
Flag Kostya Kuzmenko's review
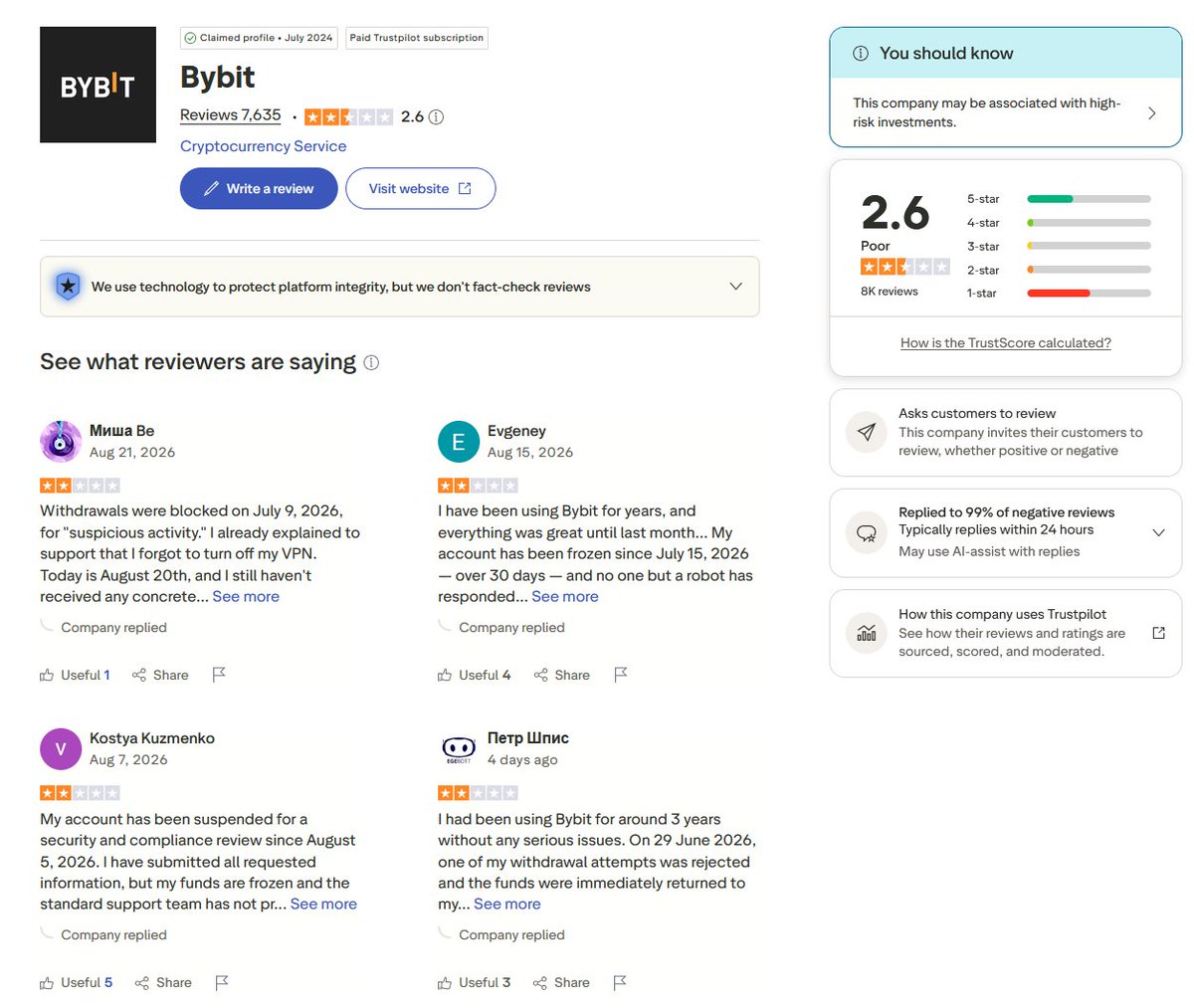click(x=222, y=982)
